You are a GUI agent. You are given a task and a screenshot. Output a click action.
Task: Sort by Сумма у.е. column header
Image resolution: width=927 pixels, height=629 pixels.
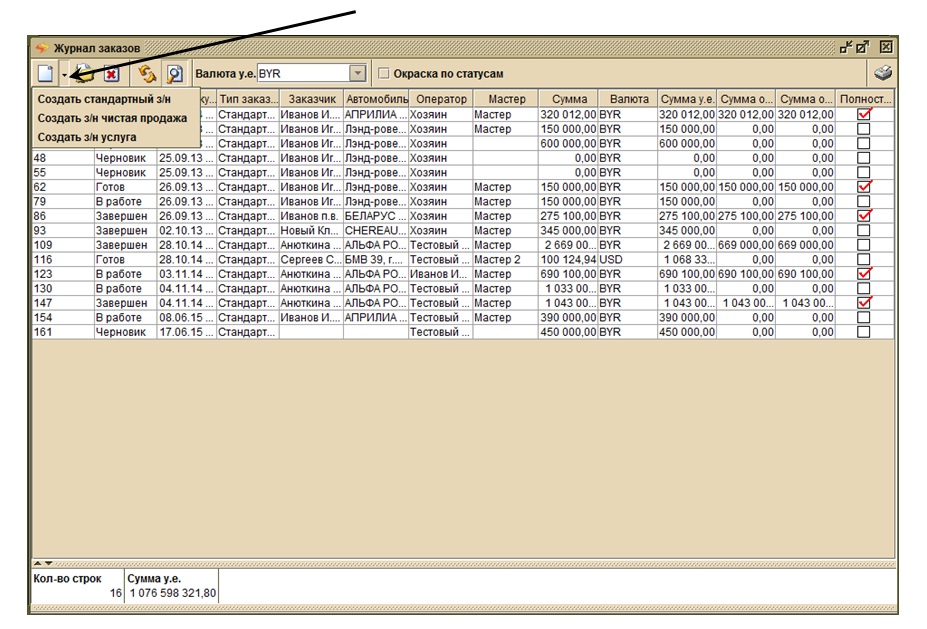(687, 99)
